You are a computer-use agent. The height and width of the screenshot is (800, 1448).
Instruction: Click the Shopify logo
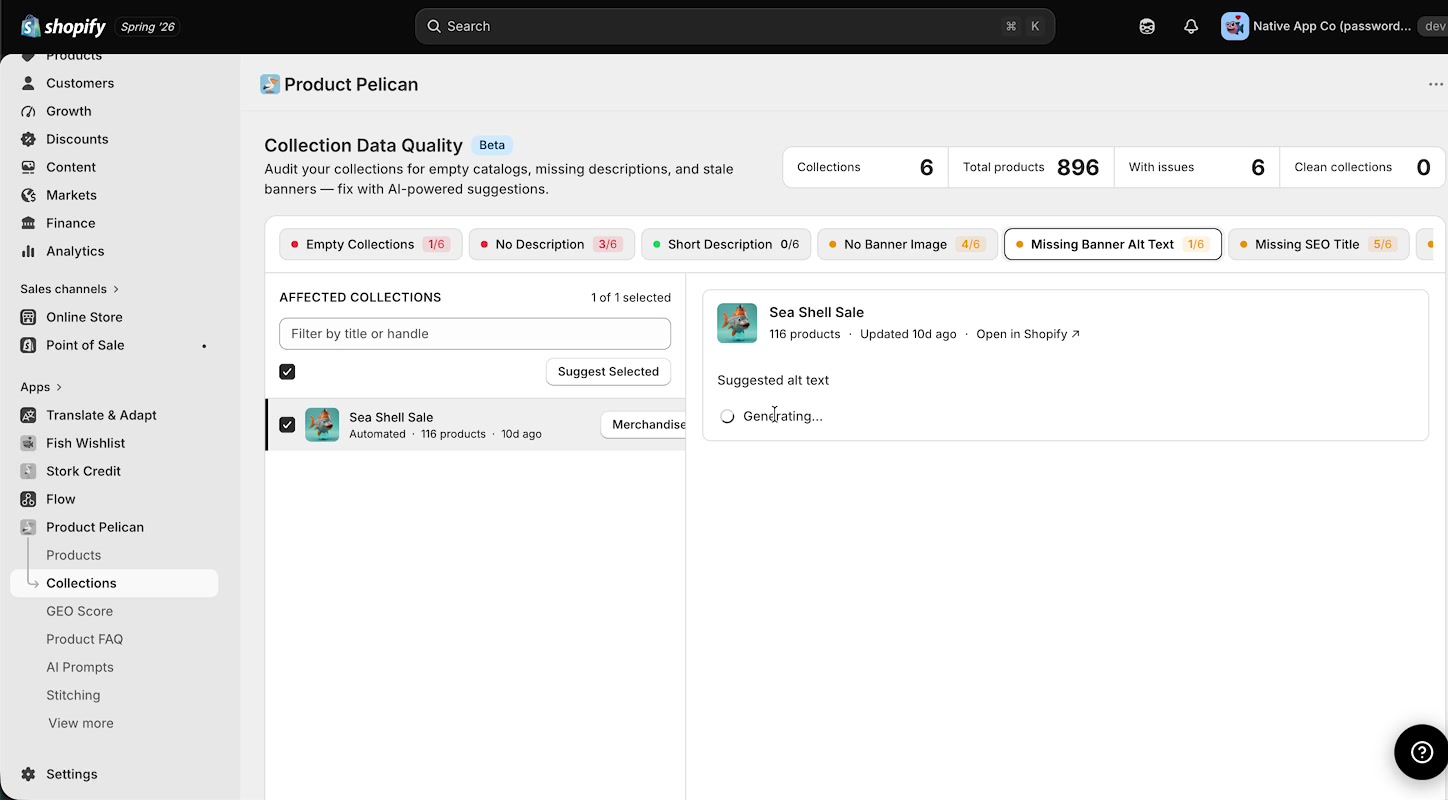[x=63, y=26]
